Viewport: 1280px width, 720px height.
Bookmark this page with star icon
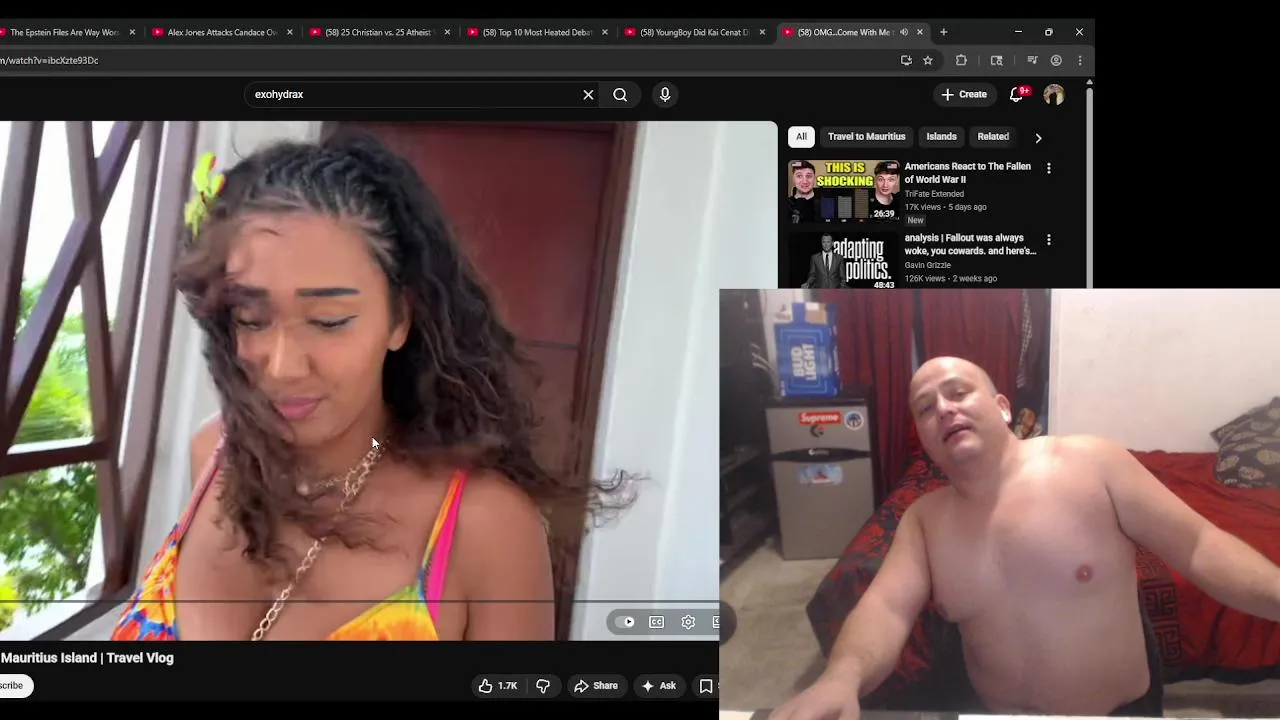928,60
